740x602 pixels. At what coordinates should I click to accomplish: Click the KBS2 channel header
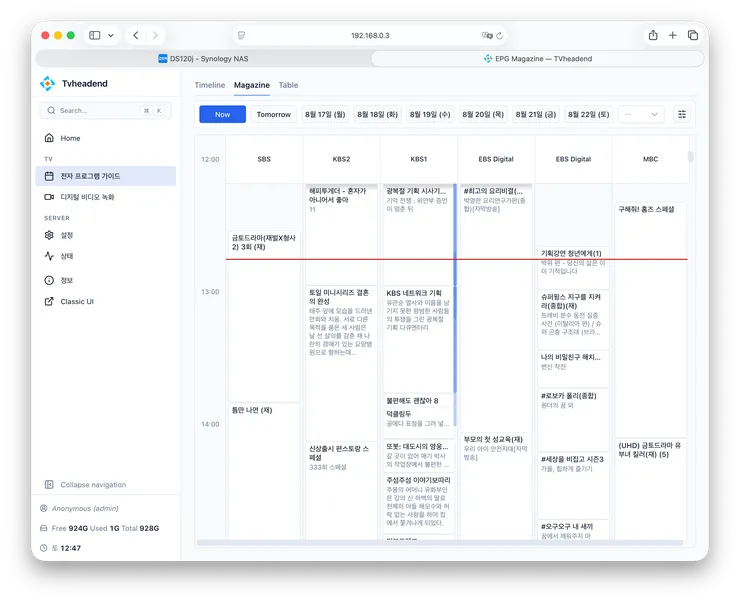pos(341,159)
